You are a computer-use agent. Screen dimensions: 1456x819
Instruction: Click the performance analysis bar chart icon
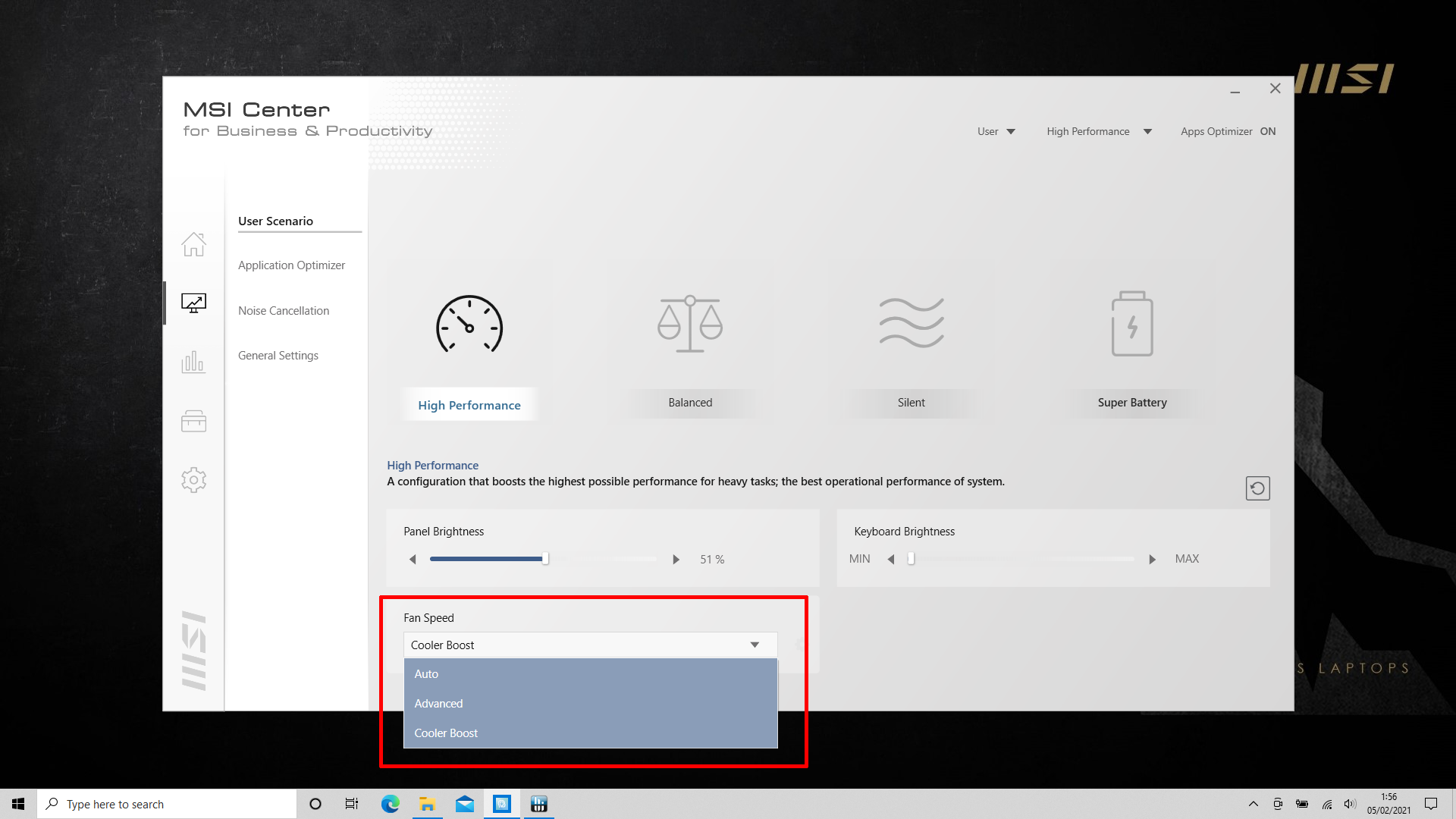[x=193, y=362]
